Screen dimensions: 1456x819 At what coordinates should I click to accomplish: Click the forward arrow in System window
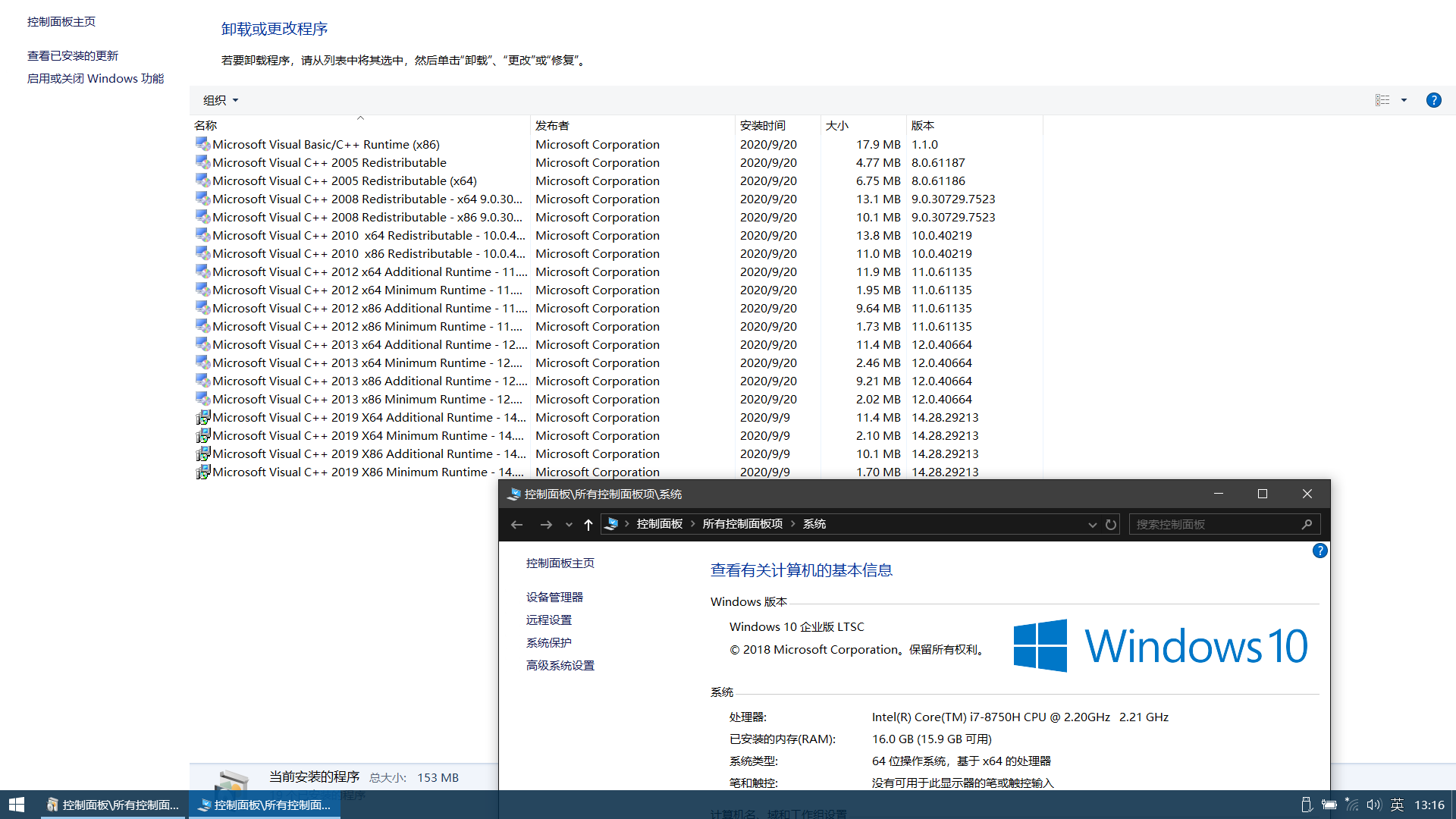[545, 524]
